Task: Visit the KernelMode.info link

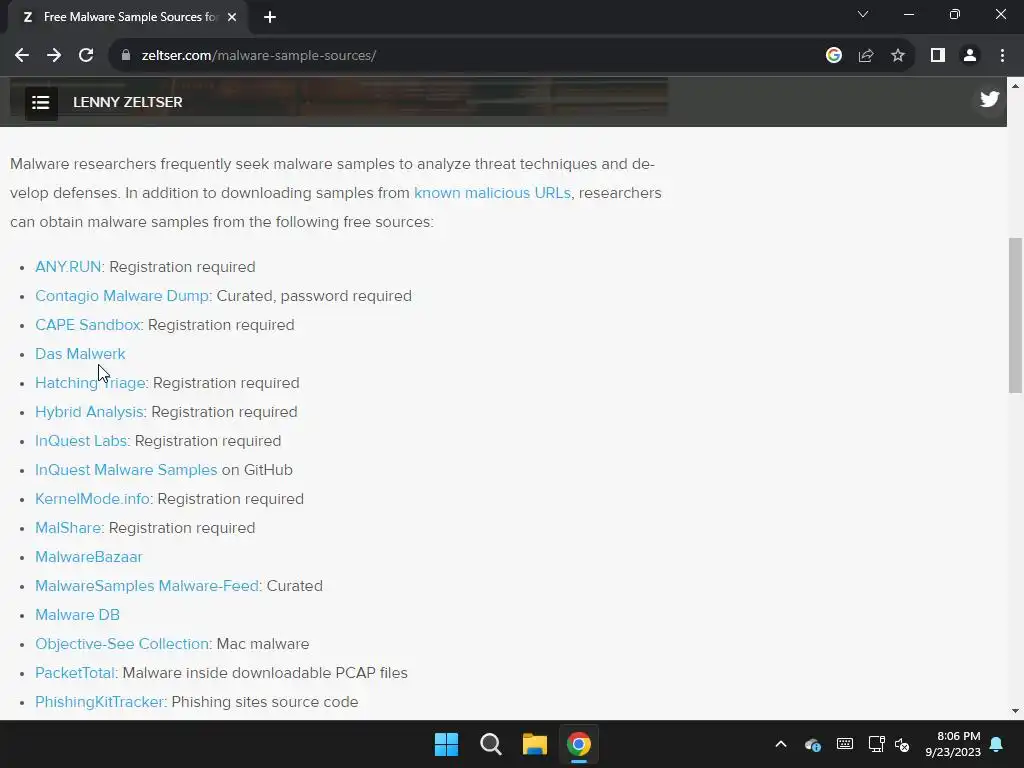Action: coord(93,499)
